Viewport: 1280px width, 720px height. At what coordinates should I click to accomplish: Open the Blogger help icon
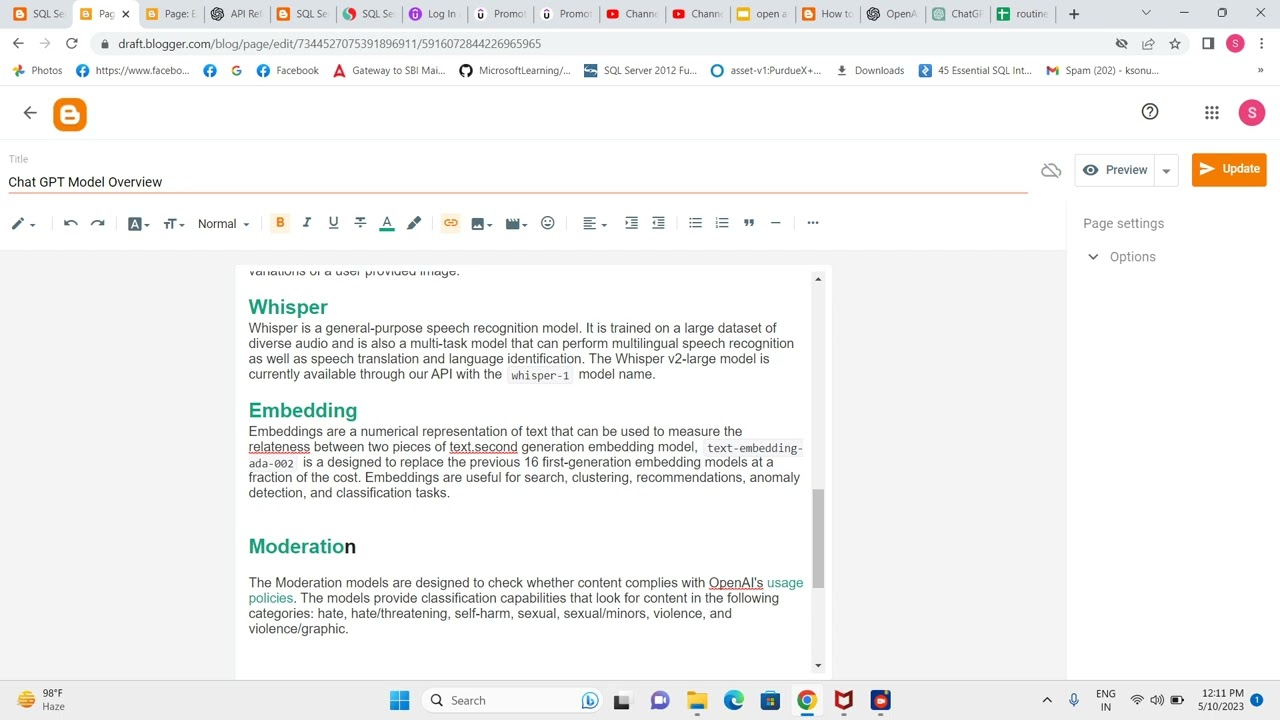(x=1150, y=112)
